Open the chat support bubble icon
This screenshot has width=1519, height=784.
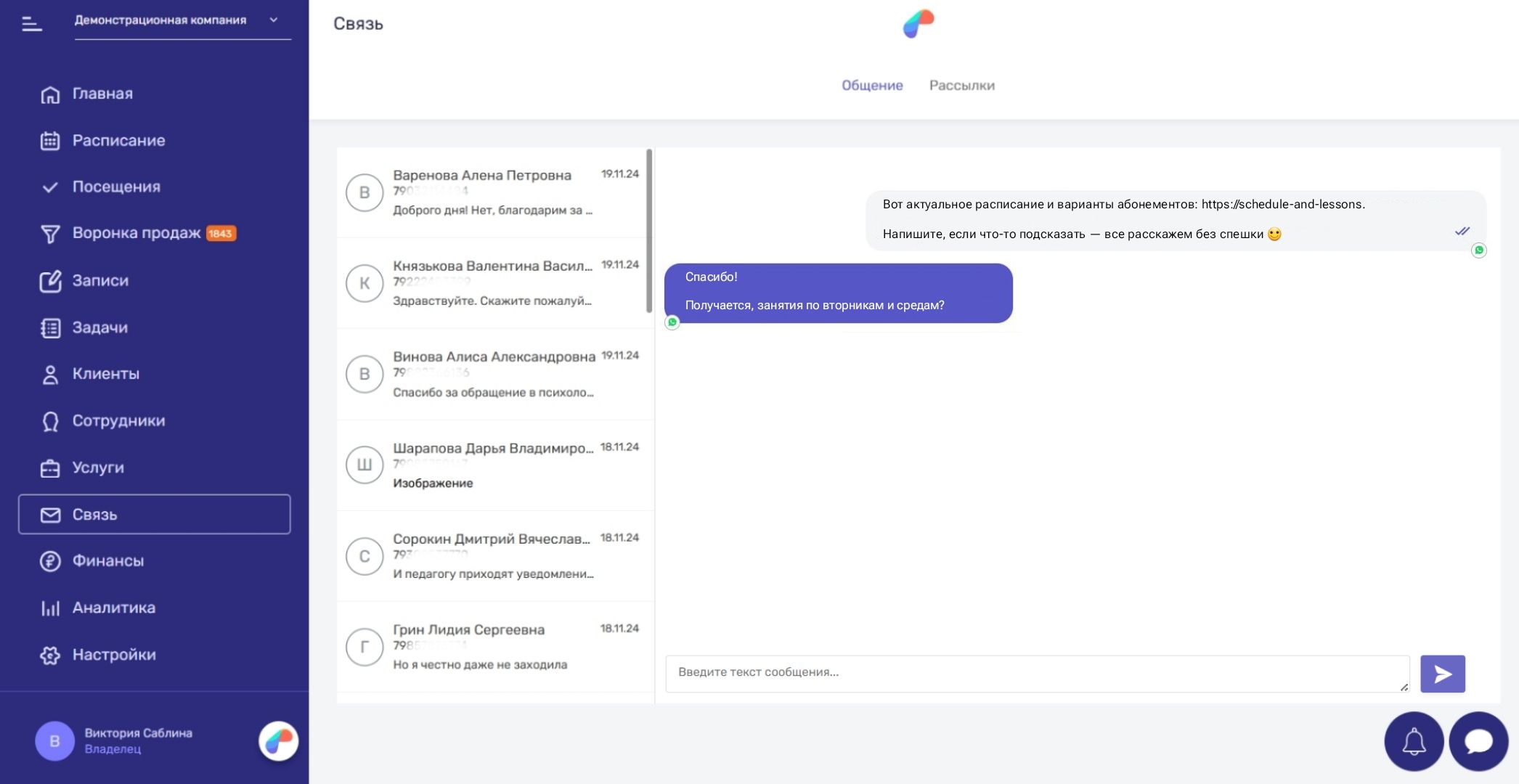1478,741
